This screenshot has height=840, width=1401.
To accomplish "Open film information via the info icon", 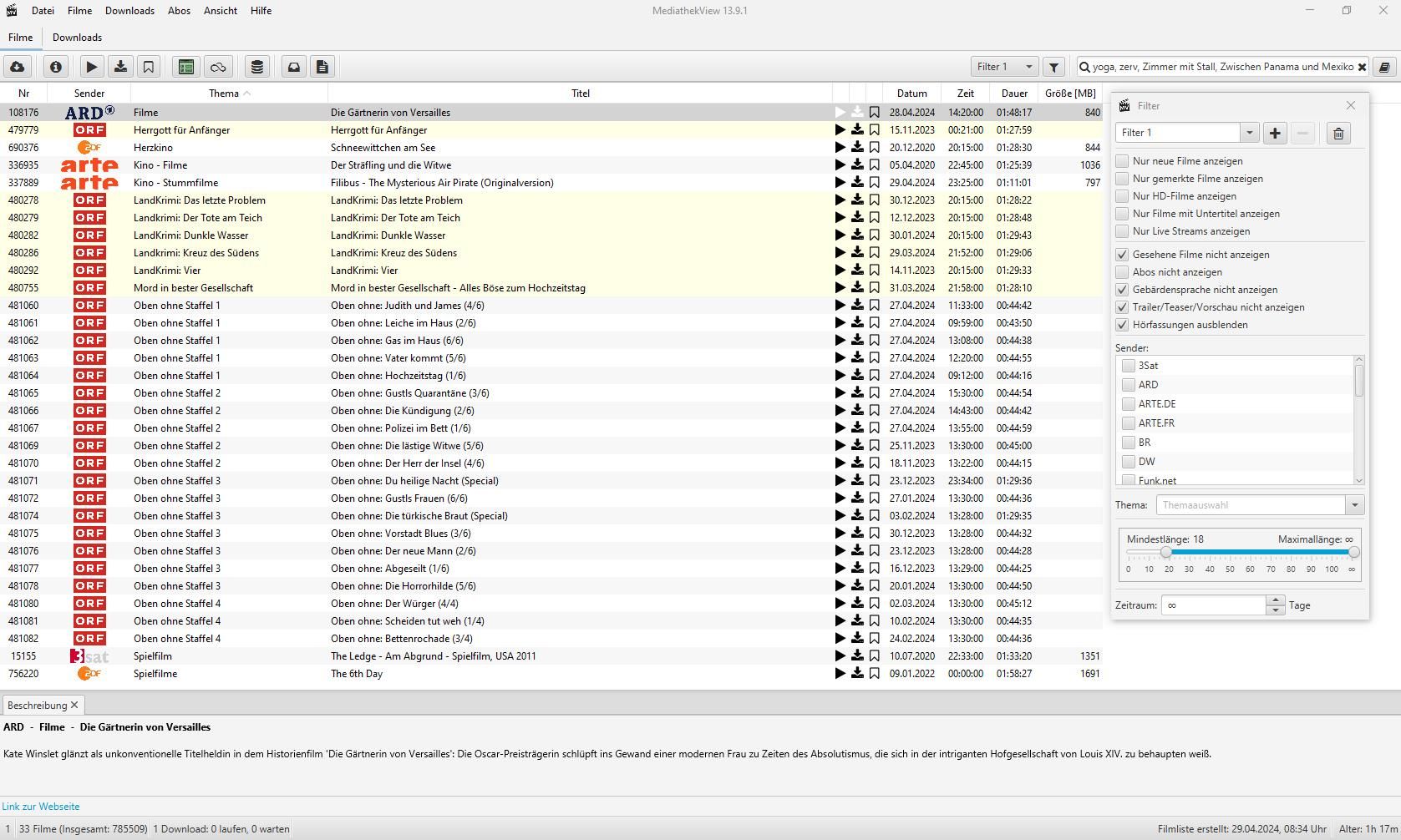I will tap(56, 67).
